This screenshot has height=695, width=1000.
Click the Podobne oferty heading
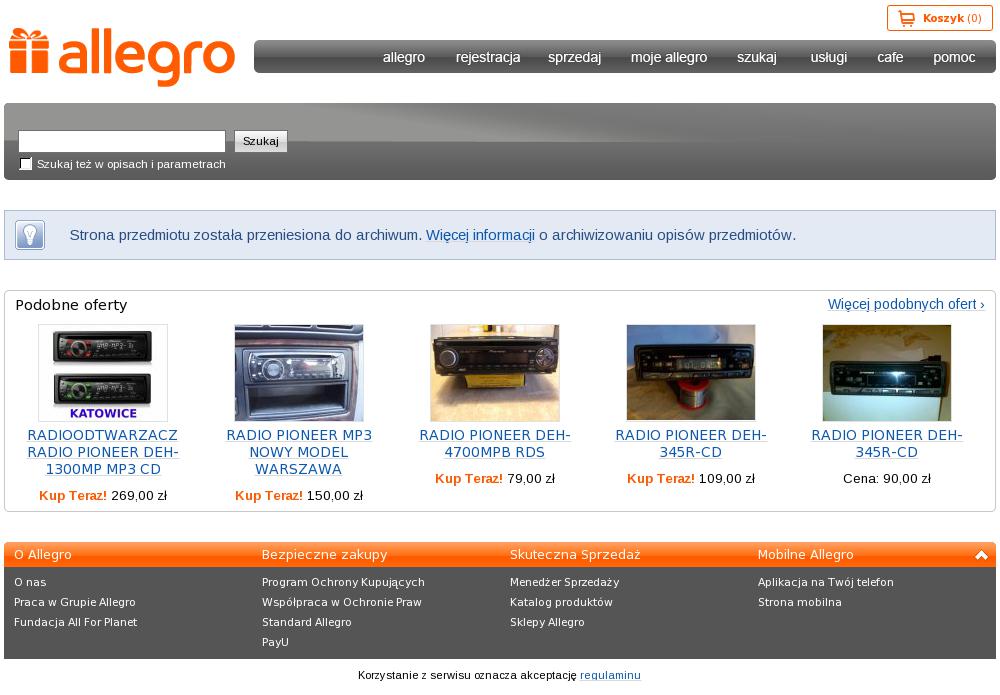click(x=71, y=305)
